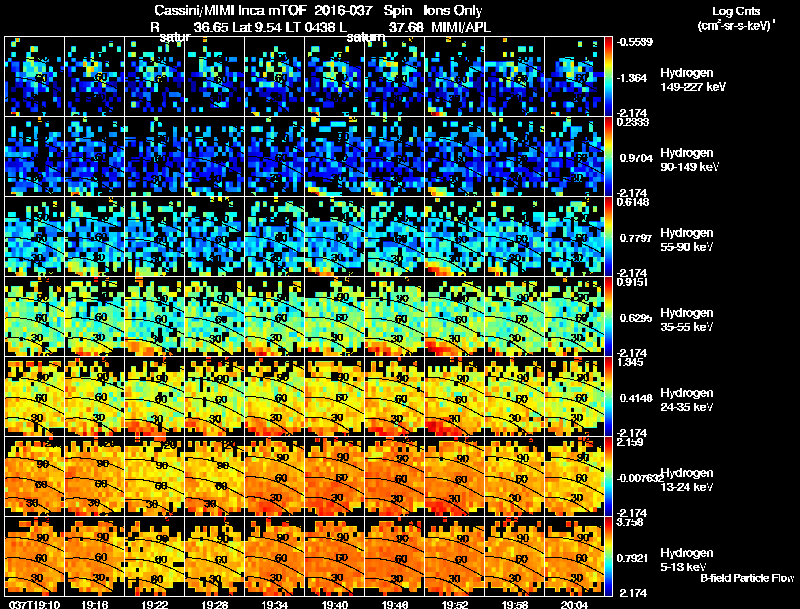This screenshot has width=800, height=609.
Task: Click the color bar beside Hydrogen 35-55 keV
Action: tap(608, 317)
